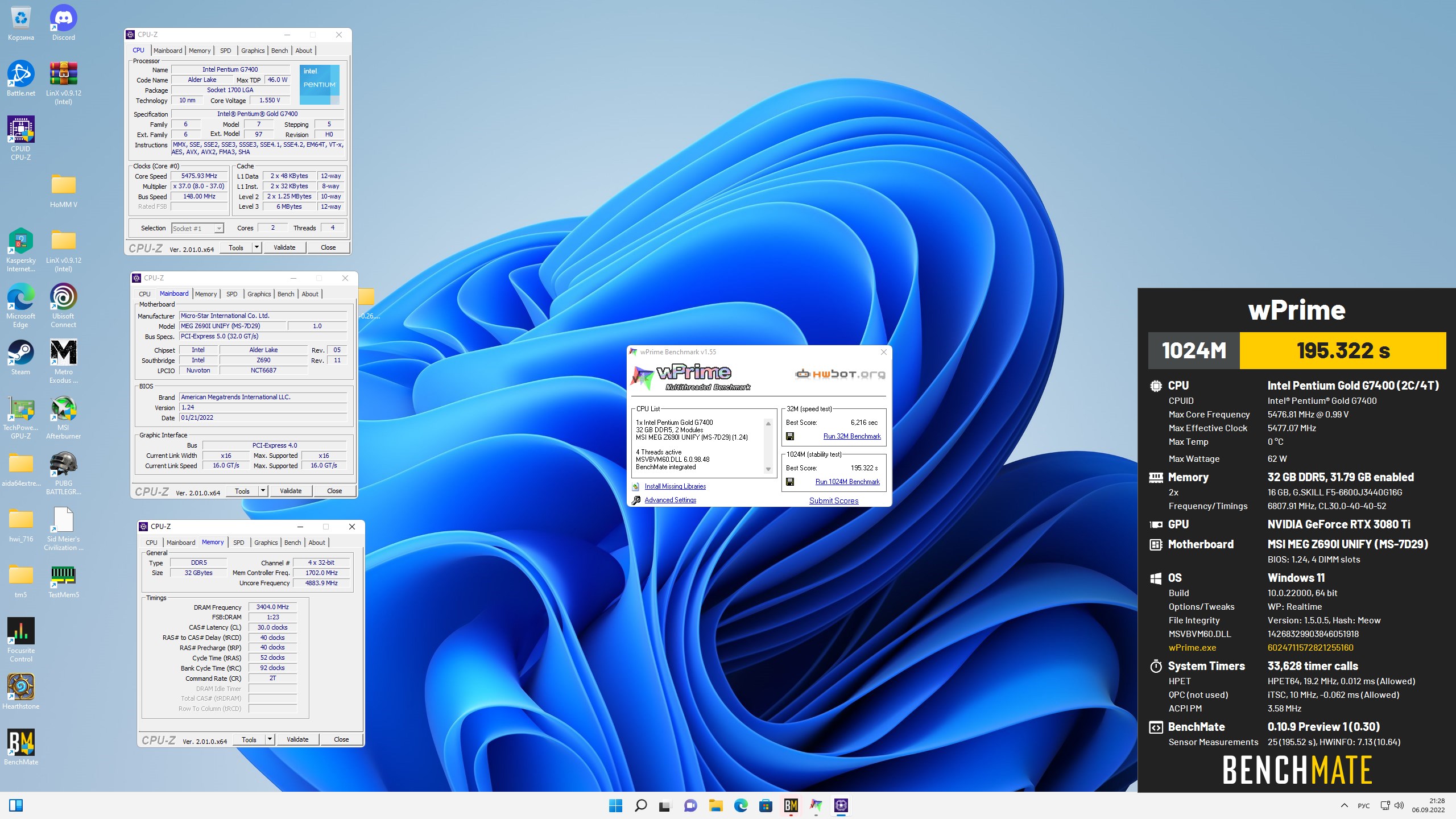Image resolution: width=1456 pixels, height=819 pixels.
Task: Click Tools button in Memory CPU-Z window
Action: (249, 739)
